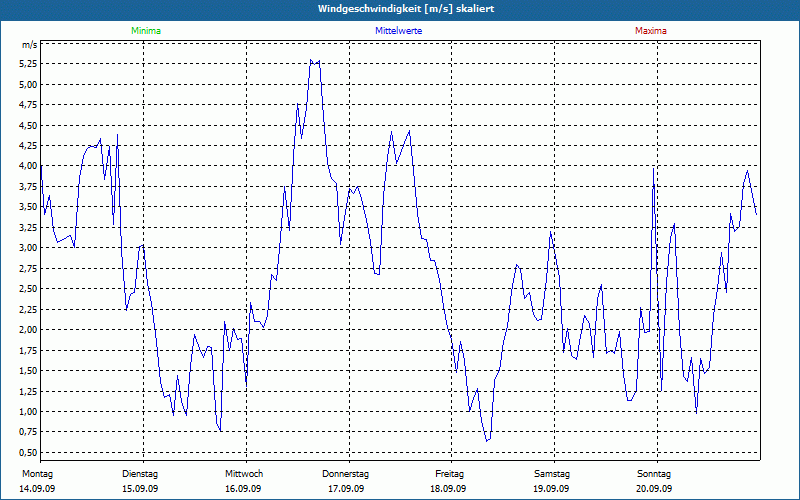Click the Sonntag day label

point(654,474)
